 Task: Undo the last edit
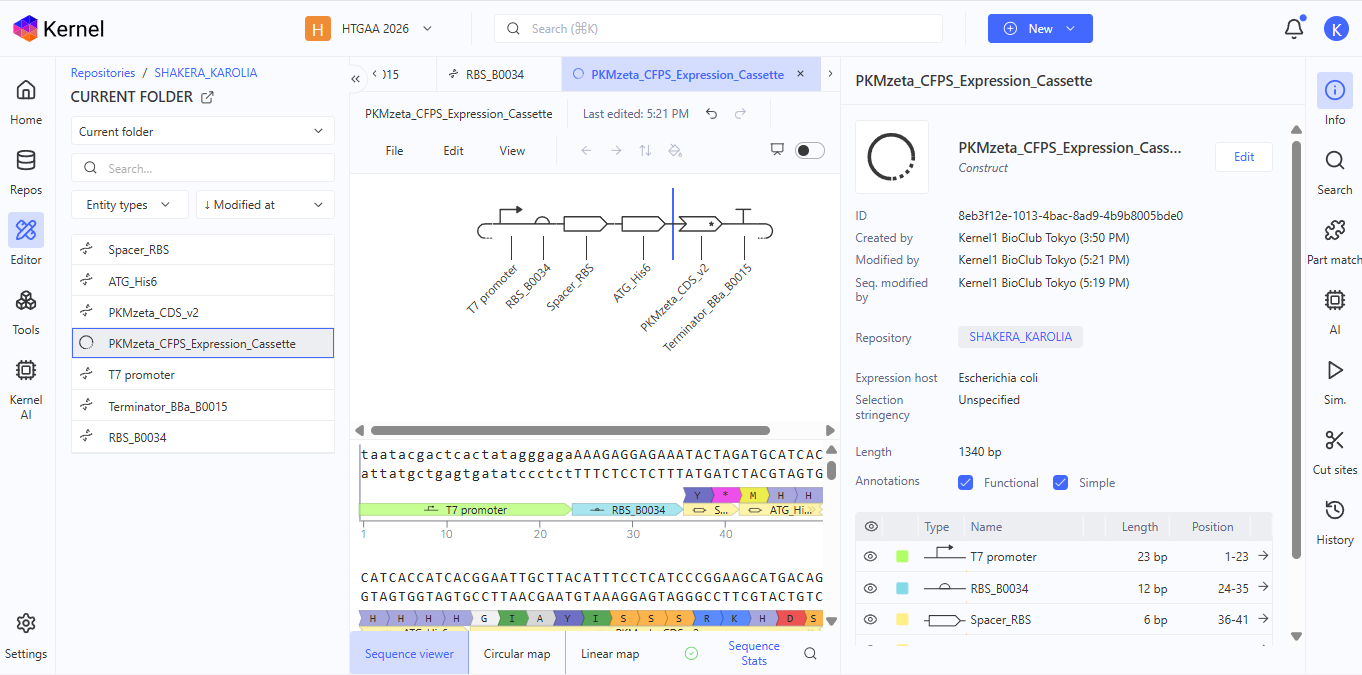711,114
